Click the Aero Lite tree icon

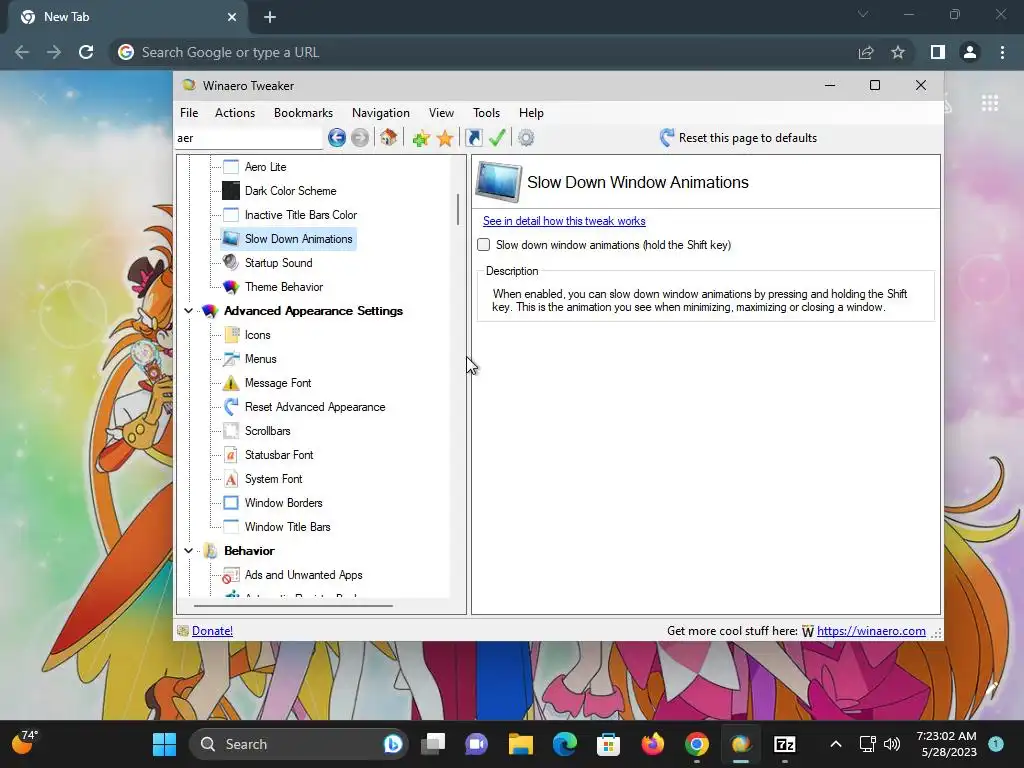[231, 167]
